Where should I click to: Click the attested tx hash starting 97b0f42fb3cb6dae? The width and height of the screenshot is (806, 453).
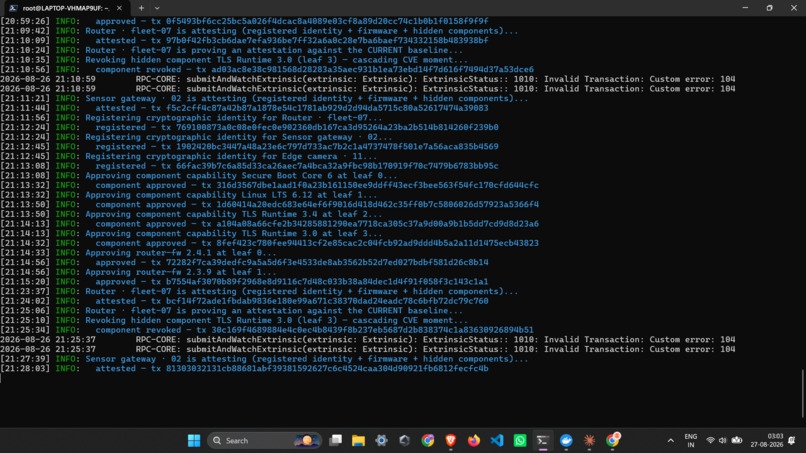[327, 40]
